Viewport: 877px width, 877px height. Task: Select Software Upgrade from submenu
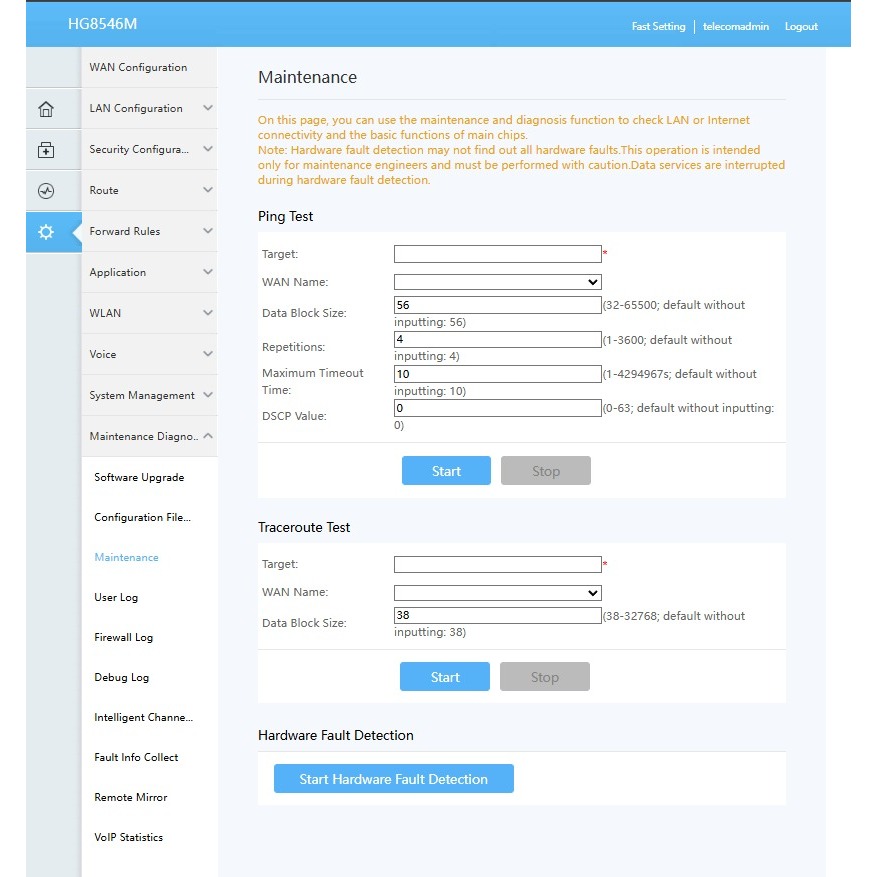pyautogui.click(x=139, y=477)
